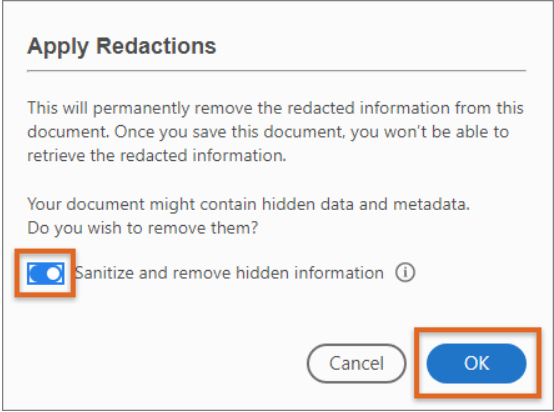554x412 pixels.
Task: Click the 'This will permanently remove' text line
Action: tap(275, 108)
